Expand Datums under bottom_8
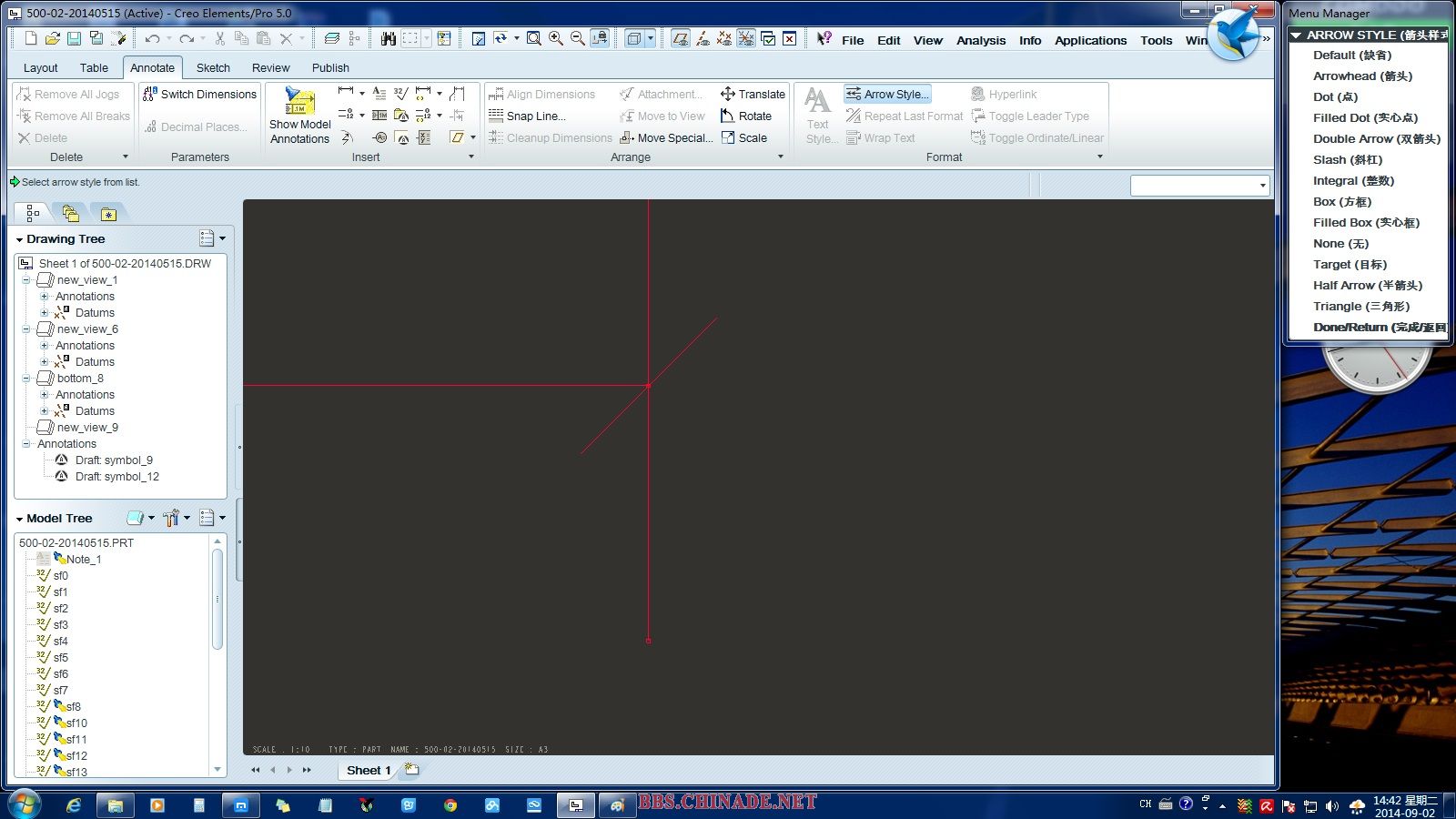The image size is (1456, 819). point(44,411)
